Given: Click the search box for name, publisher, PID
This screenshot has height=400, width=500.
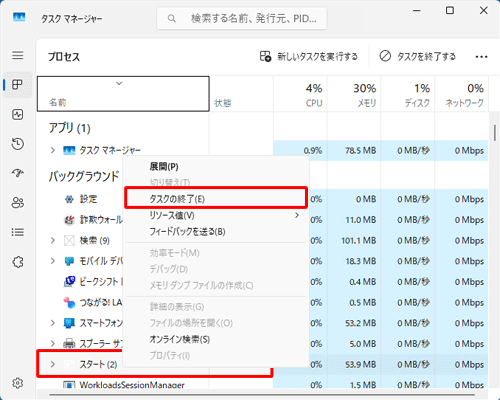Looking at the screenshot, I should 242,18.
